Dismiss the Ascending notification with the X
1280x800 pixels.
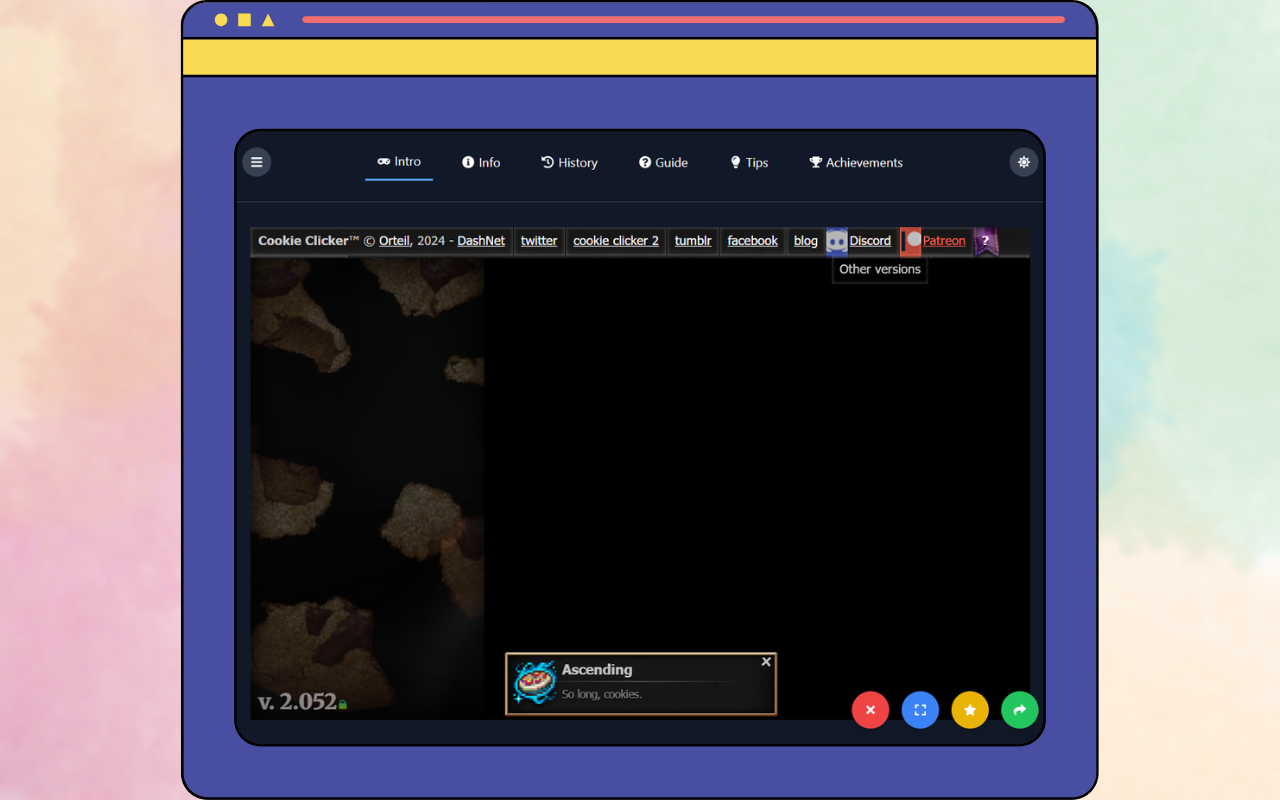[x=766, y=661]
